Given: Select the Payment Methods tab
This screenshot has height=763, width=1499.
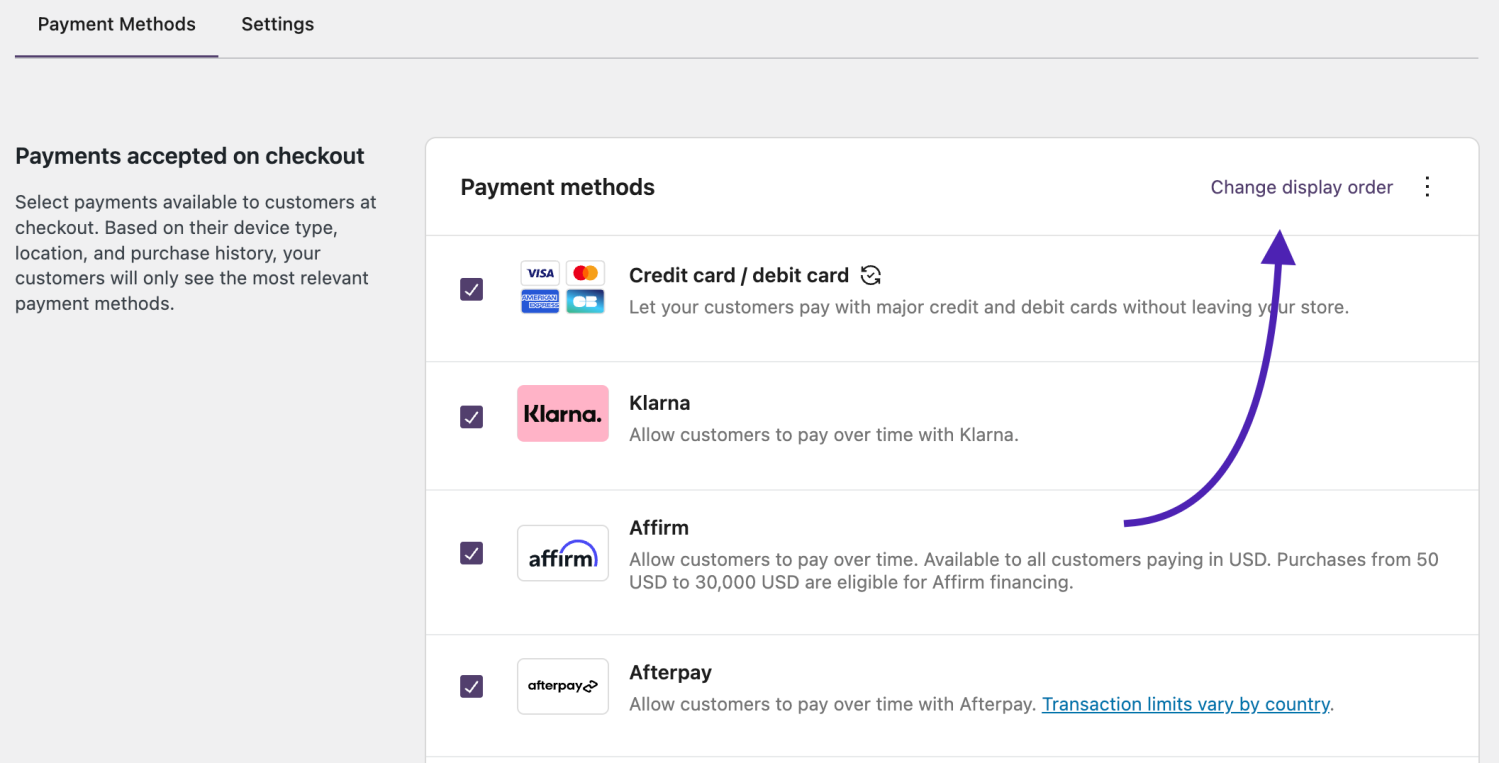Looking at the screenshot, I should [x=115, y=24].
